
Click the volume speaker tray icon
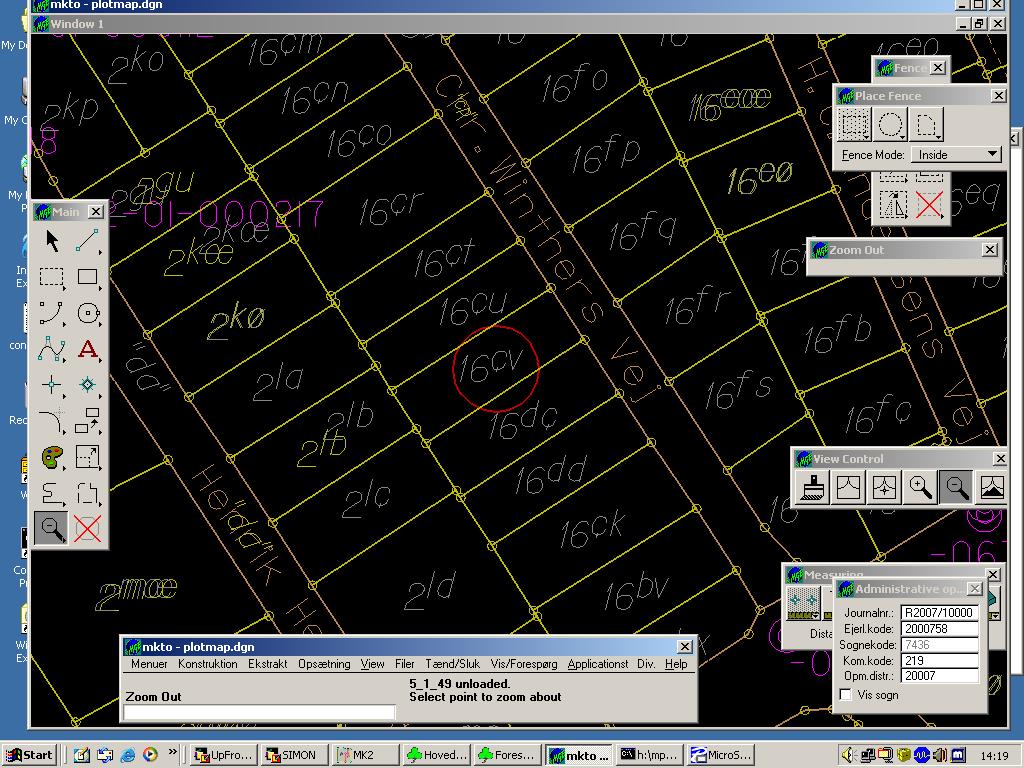(x=847, y=756)
